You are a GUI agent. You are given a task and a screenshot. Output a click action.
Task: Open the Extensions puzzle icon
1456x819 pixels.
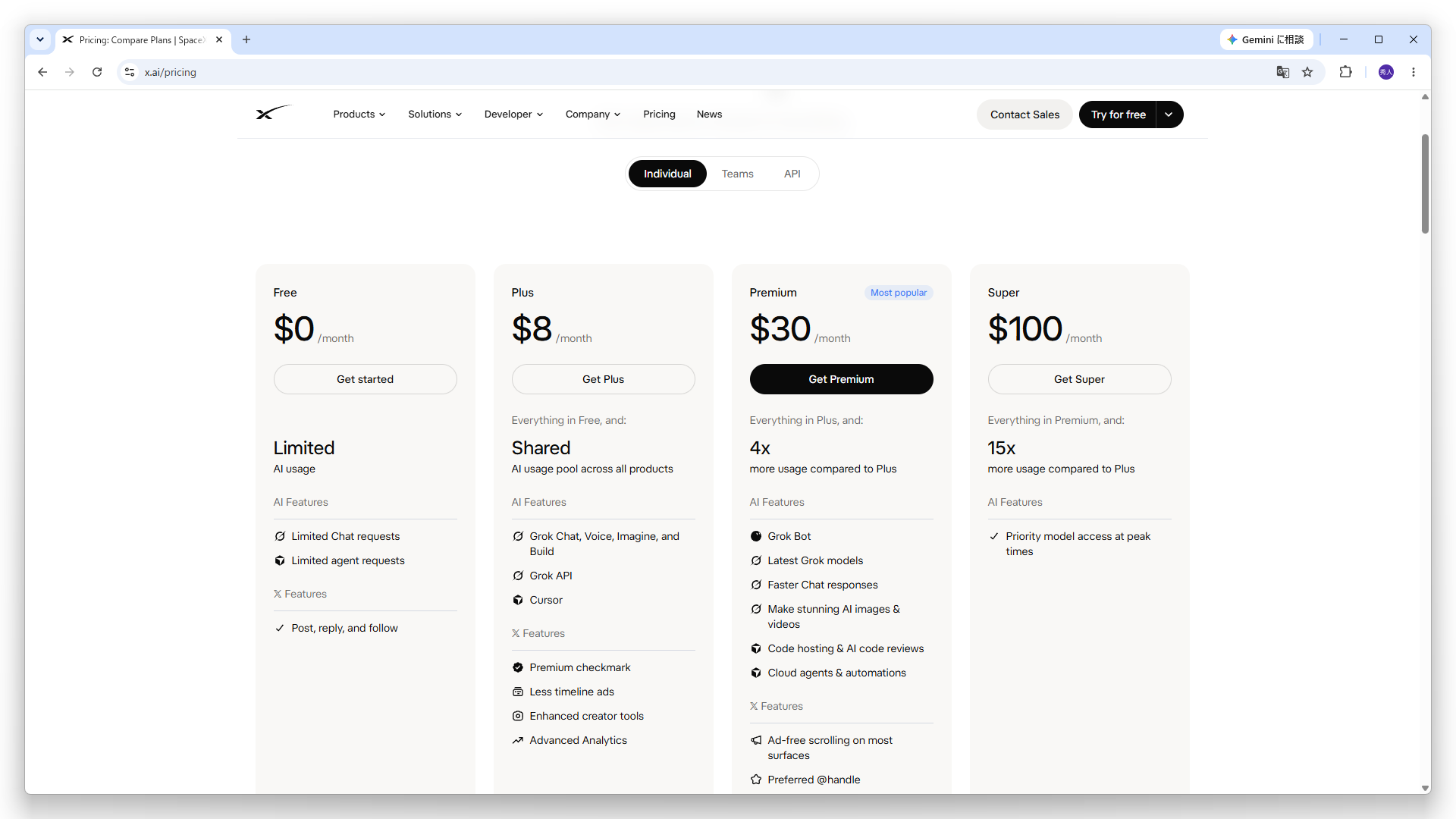1346,72
